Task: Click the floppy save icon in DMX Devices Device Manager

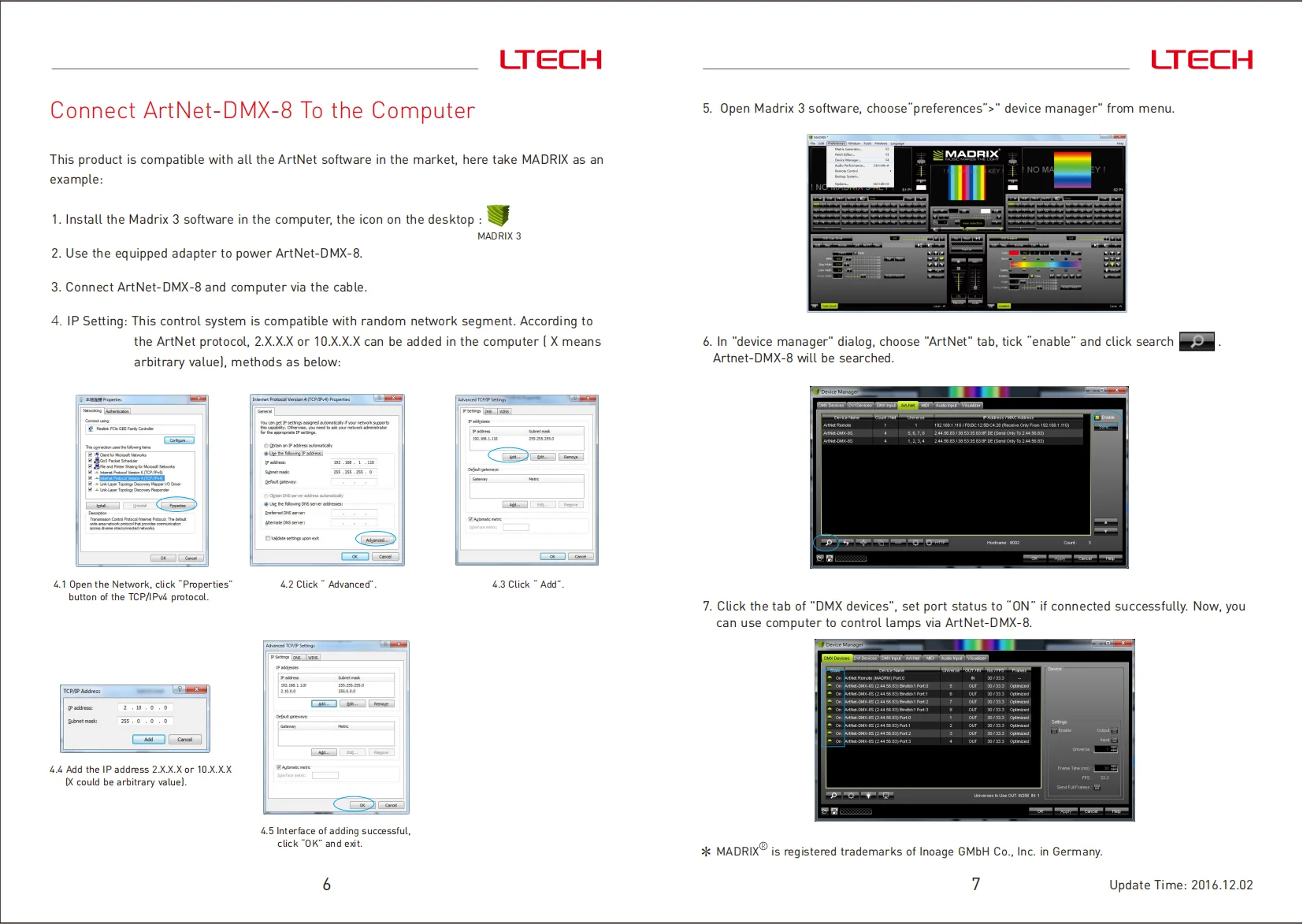Action: coord(834,811)
